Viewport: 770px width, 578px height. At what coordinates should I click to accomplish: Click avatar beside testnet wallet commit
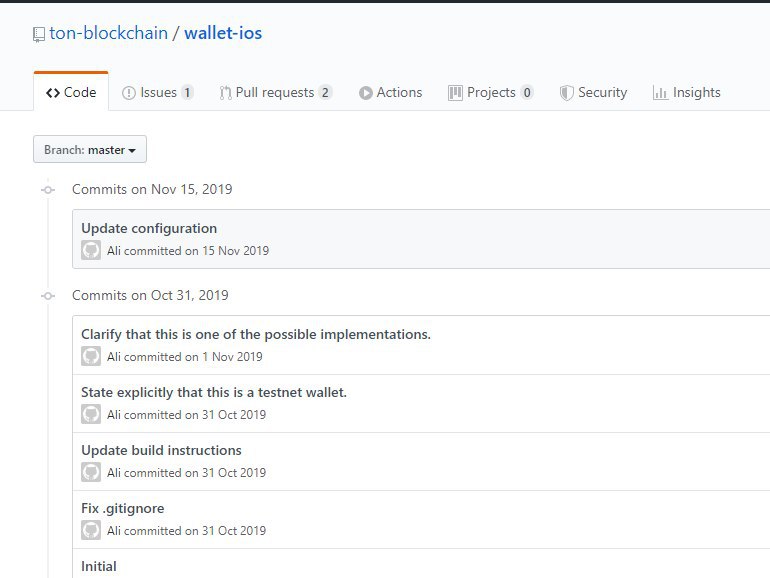pyautogui.click(x=91, y=414)
